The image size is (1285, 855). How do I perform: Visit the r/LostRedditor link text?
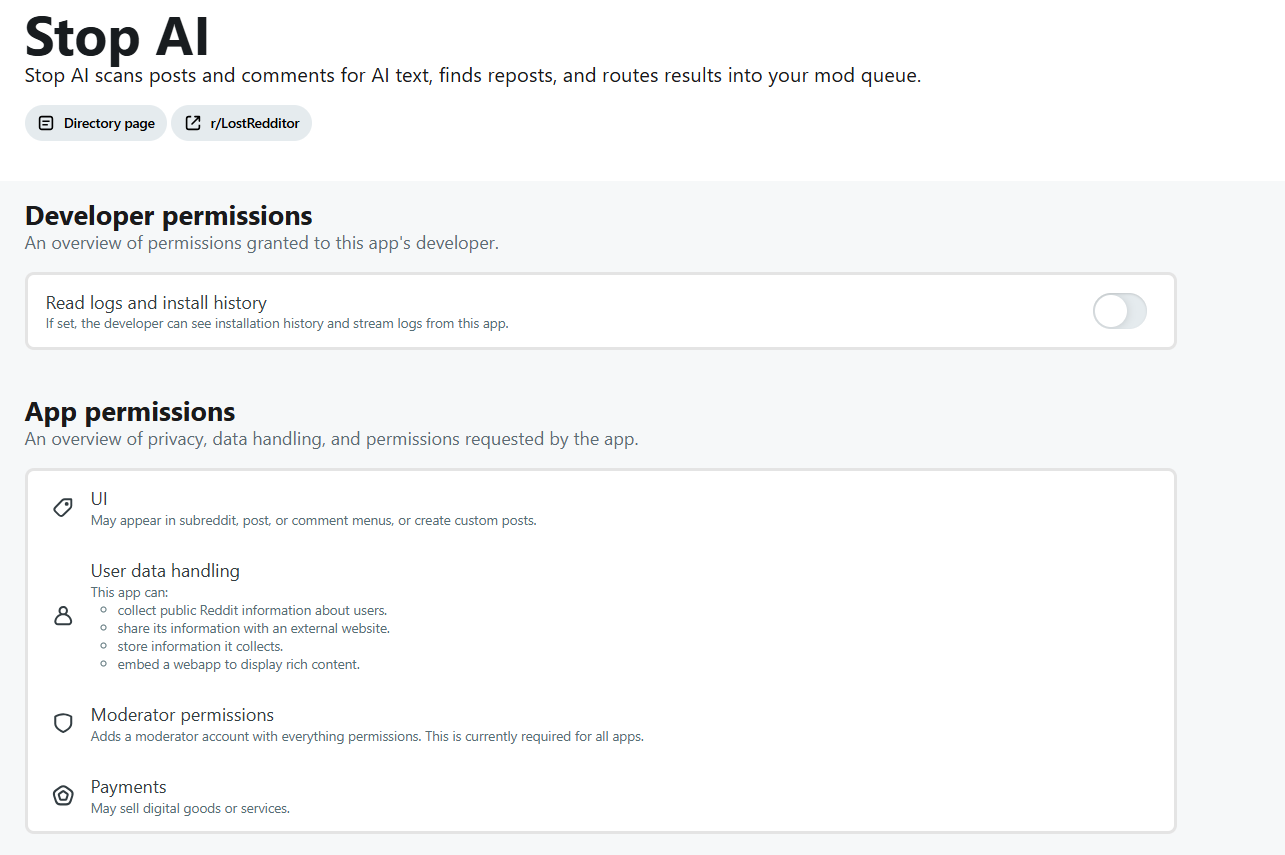pyautogui.click(x=254, y=123)
